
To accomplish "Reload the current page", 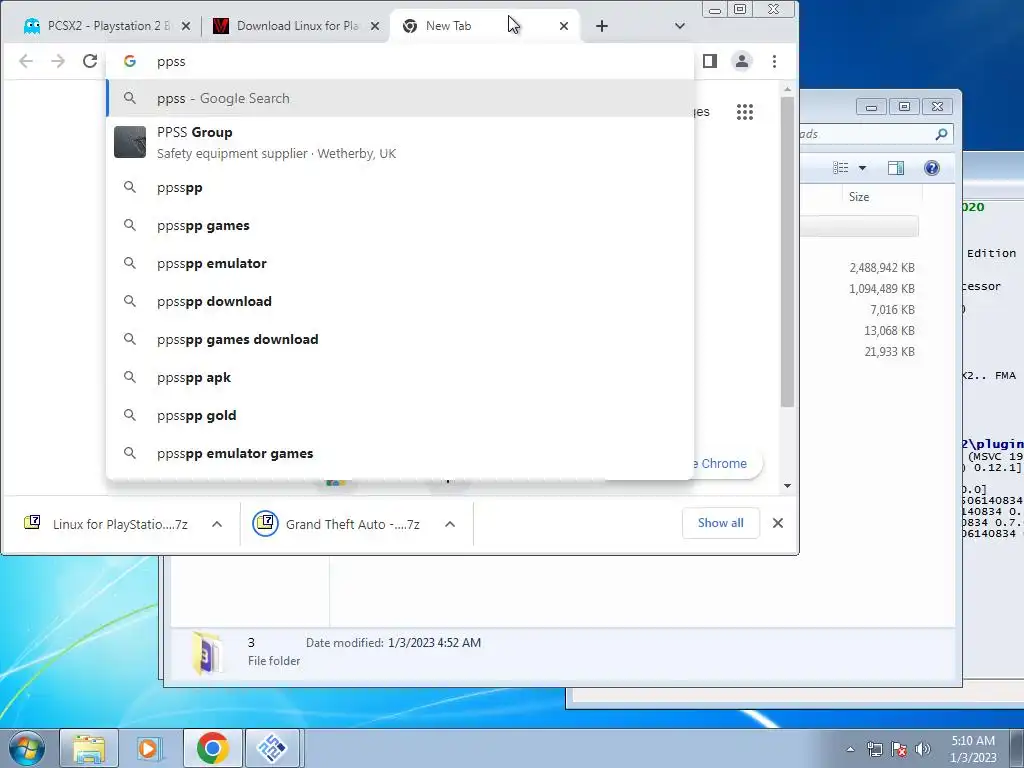I will click(x=90, y=61).
